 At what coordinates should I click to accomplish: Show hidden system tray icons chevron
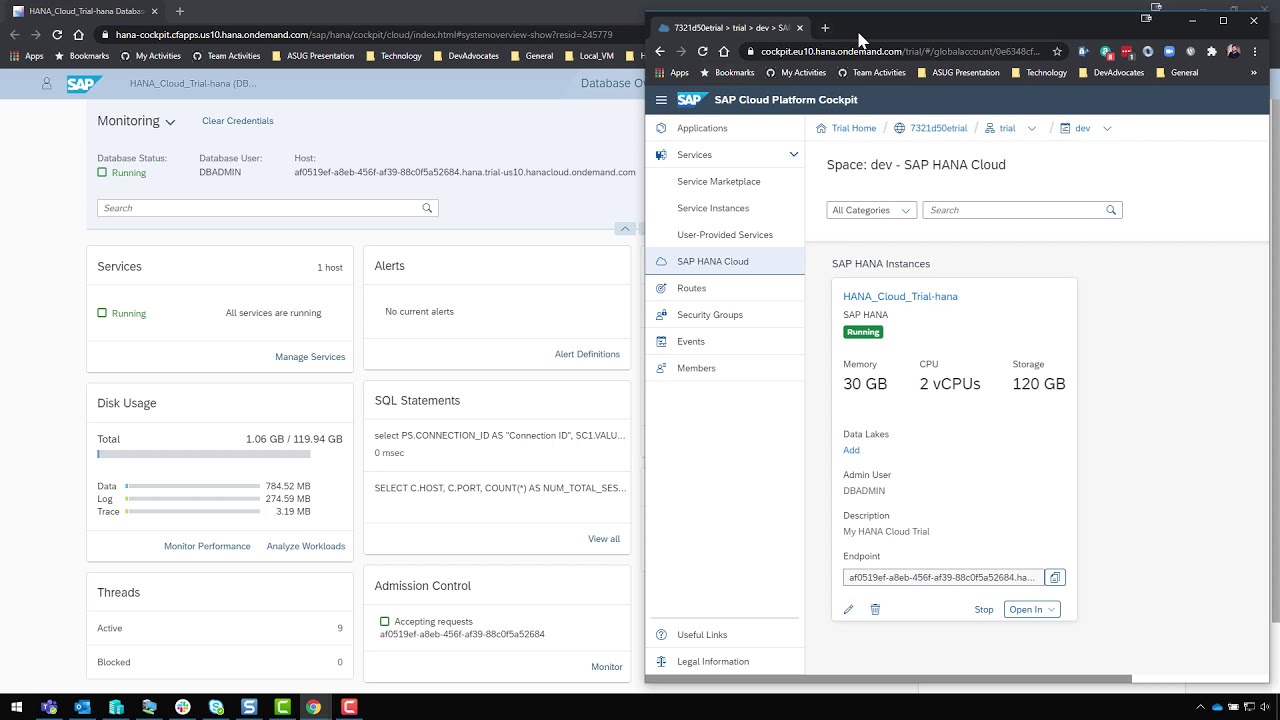[1200, 707]
